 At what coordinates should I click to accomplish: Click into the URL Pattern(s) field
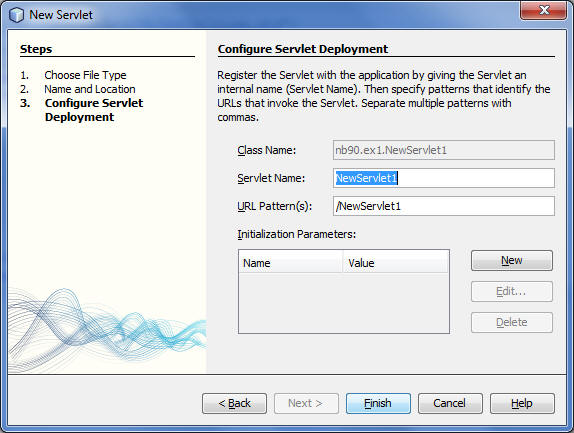click(x=444, y=206)
